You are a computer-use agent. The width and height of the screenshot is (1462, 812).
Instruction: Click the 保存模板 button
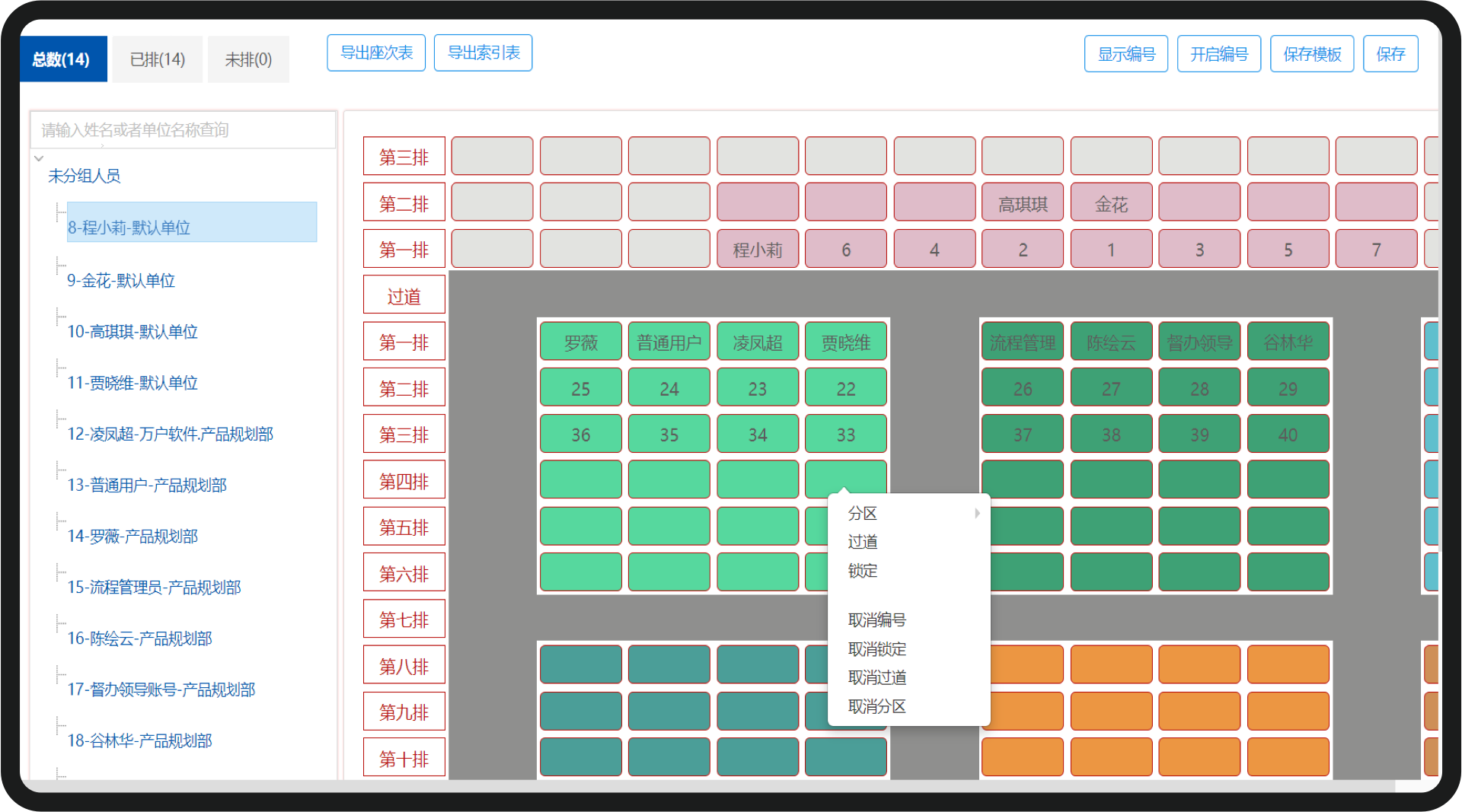(x=1311, y=54)
